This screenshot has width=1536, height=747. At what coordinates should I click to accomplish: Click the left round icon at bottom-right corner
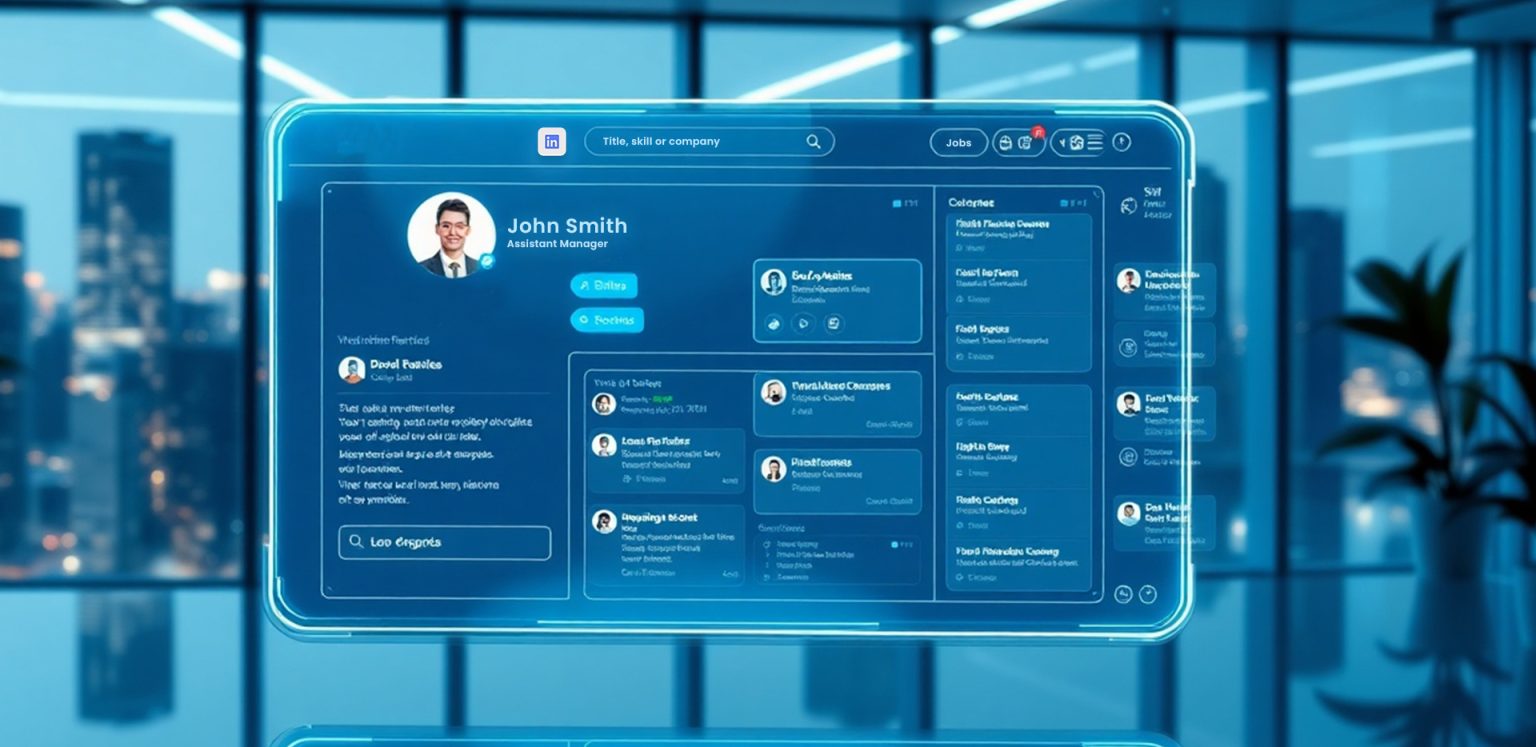pos(1123,594)
